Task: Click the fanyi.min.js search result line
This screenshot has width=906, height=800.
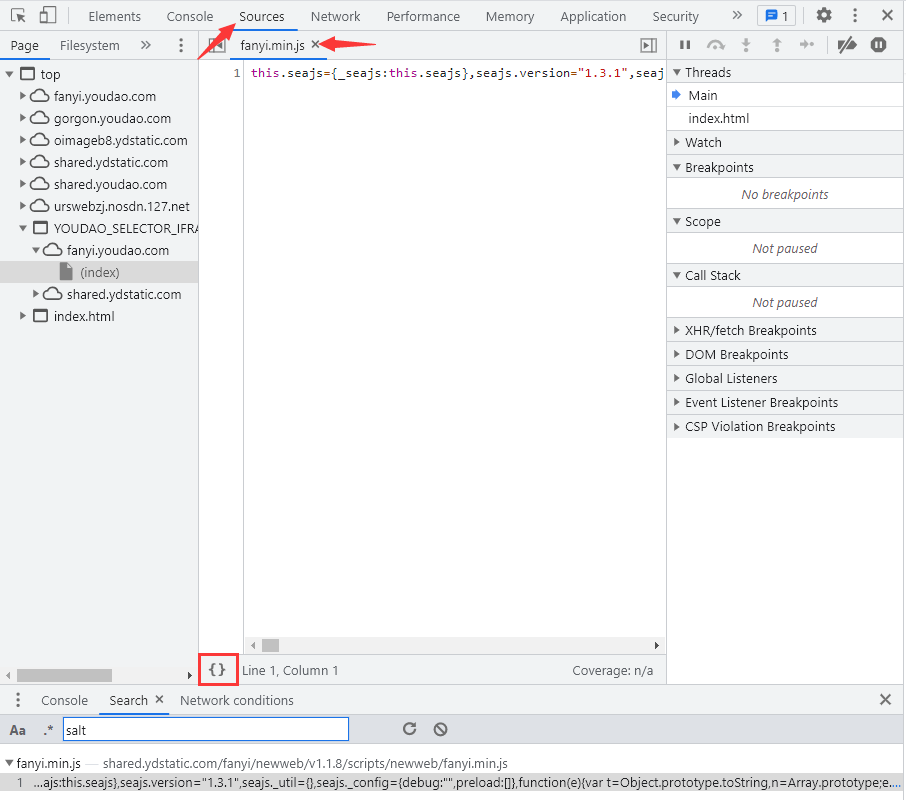Action: (x=450, y=782)
